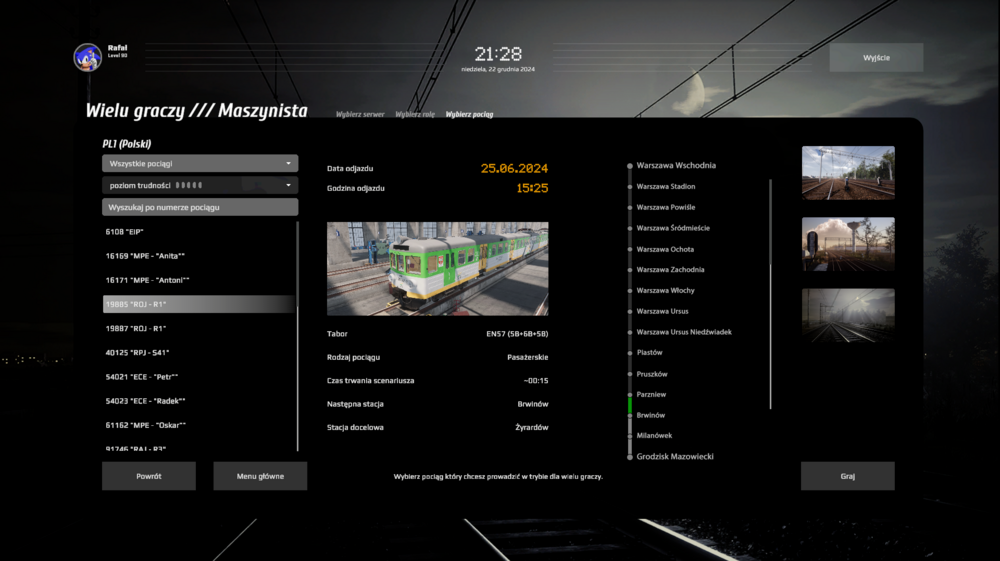Viewport: 1000px width, 561px height.
Task: Open the semaphore signal preview thumbnail
Action: pos(848,244)
